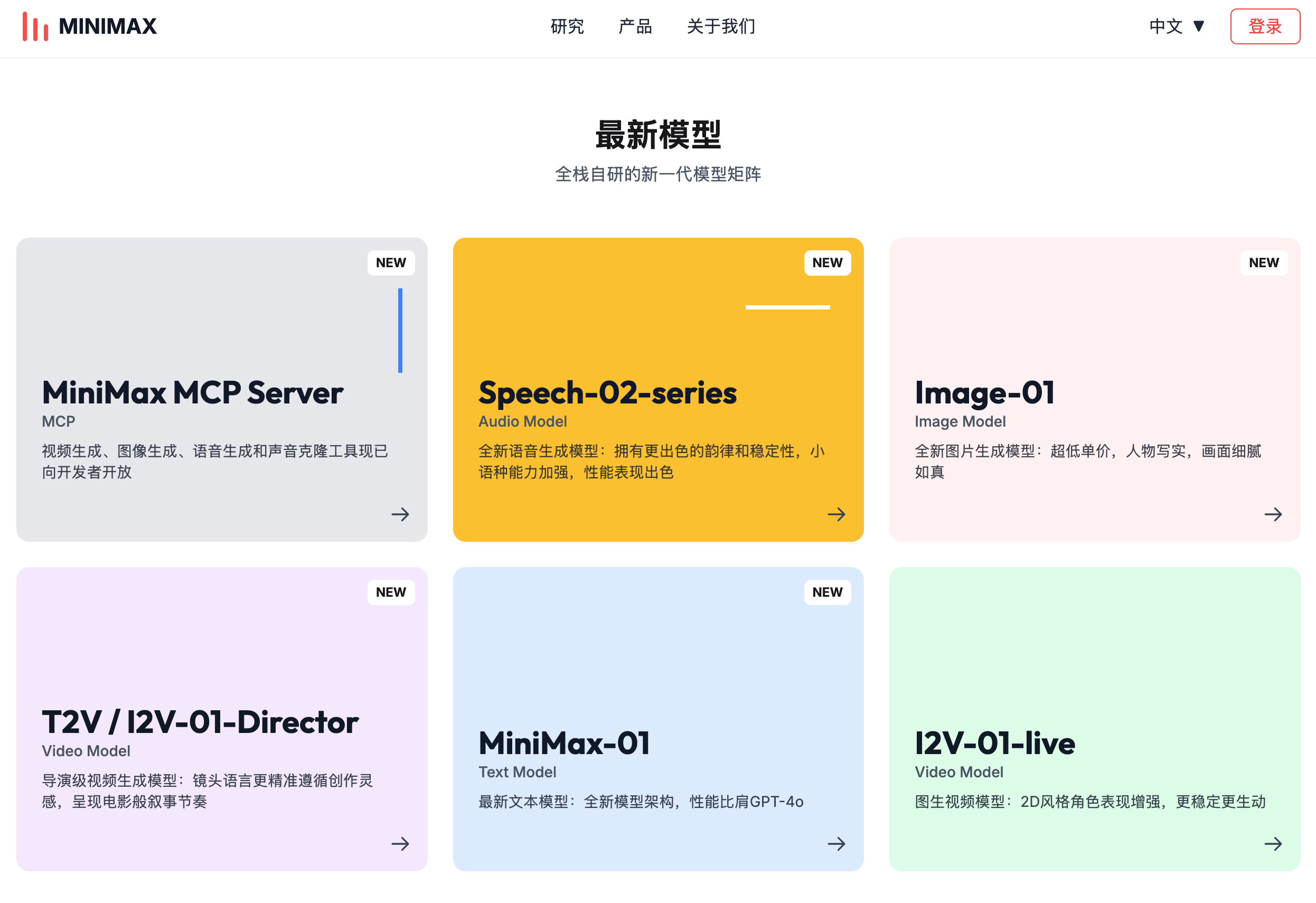Click arrow icon on T2V / I2V-01-Director card
Screen dimensions: 1316x903
[400, 843]
